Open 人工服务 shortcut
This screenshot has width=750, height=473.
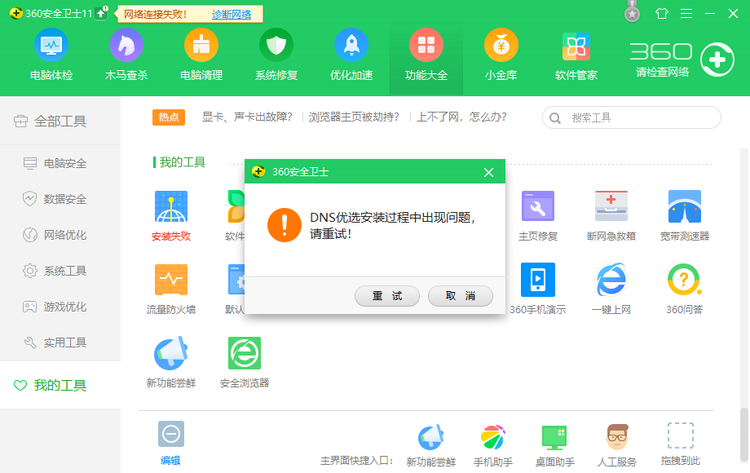point(617,444)
